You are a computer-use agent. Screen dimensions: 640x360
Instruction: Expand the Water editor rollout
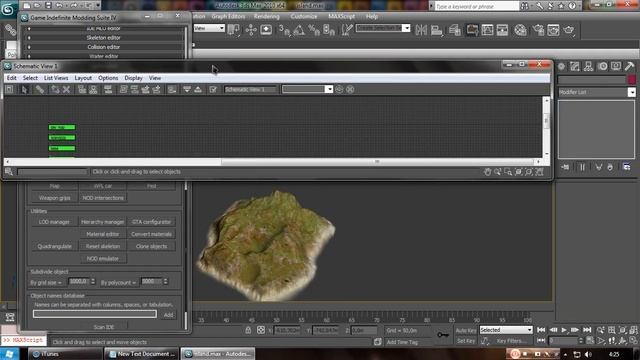point(103,56)
